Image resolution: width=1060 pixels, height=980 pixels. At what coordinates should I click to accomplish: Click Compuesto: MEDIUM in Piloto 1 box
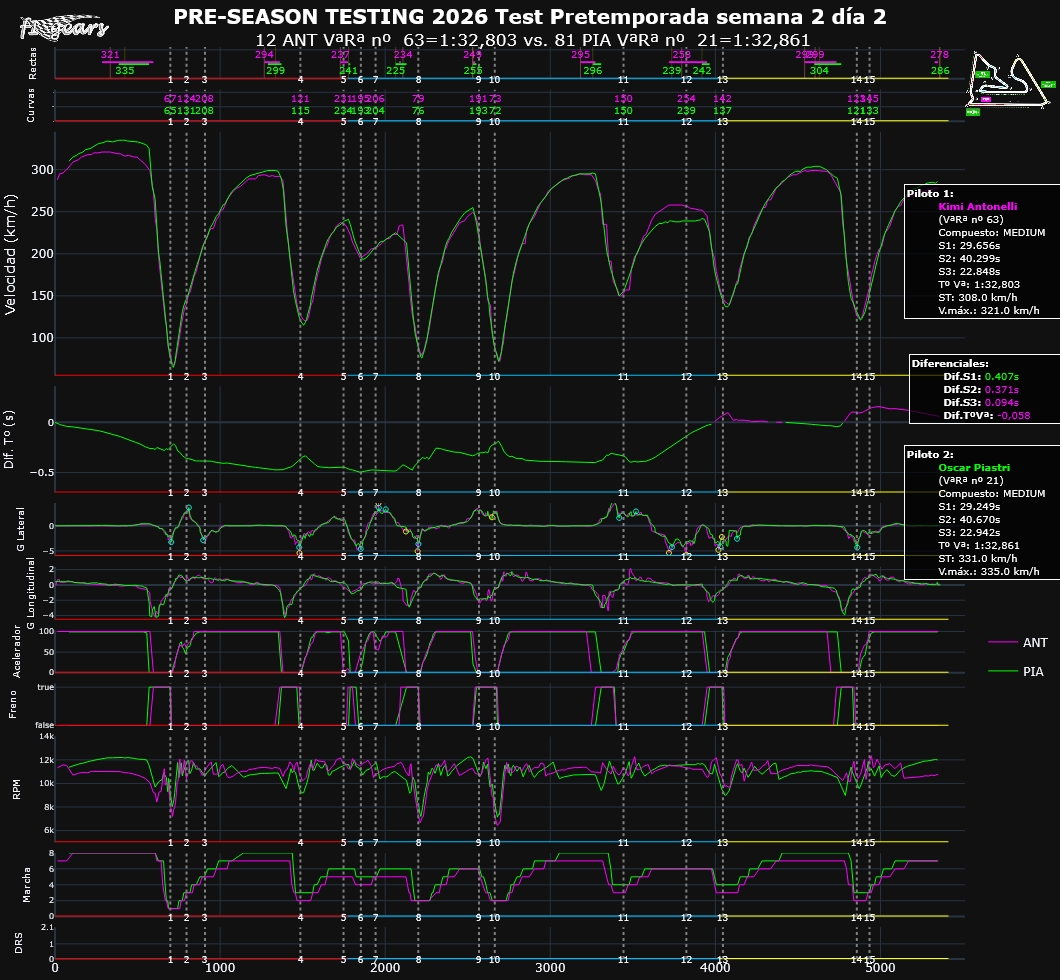pos(992,232)
